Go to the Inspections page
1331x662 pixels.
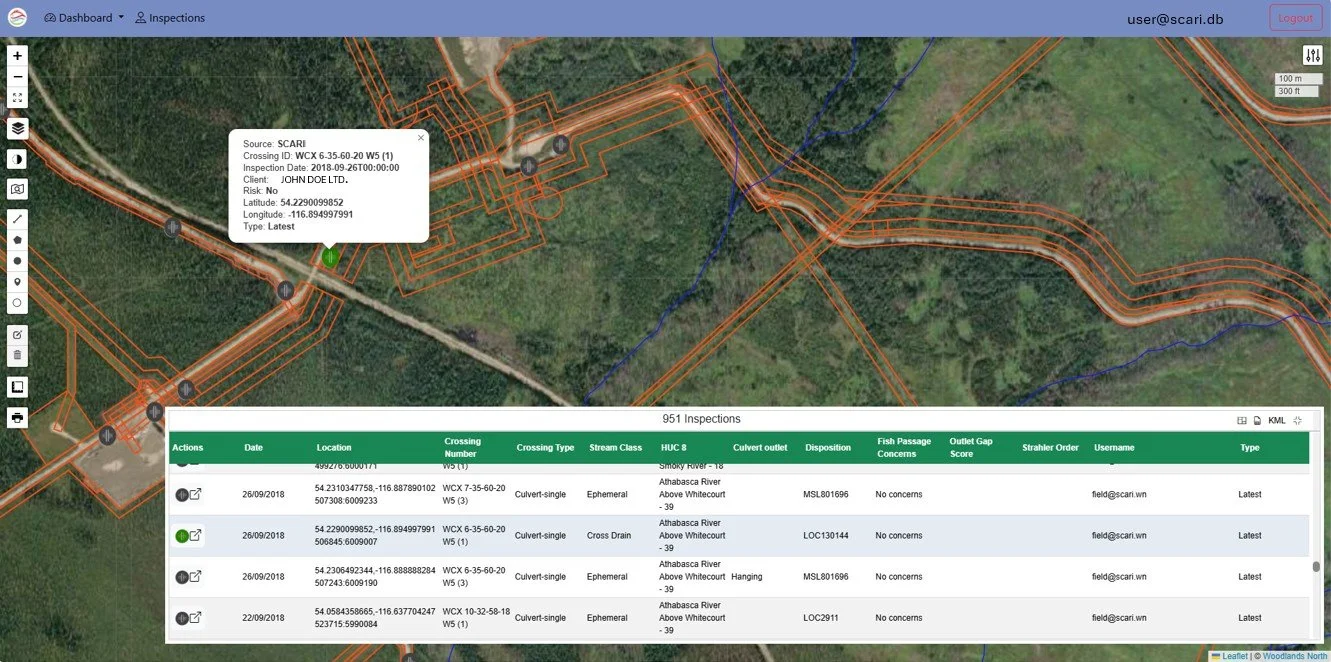click(x=170, y=18)
